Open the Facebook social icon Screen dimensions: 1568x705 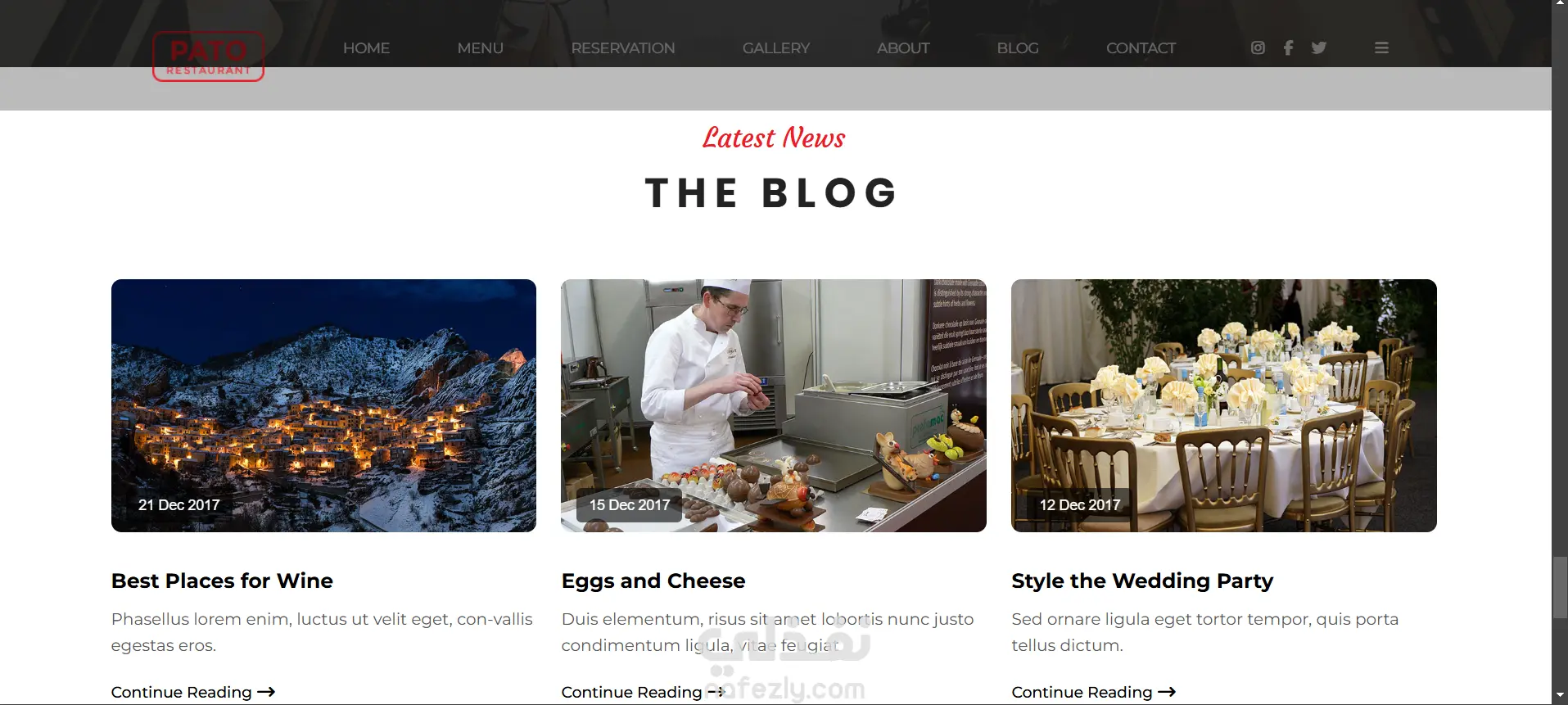[x=1288, y=47]
